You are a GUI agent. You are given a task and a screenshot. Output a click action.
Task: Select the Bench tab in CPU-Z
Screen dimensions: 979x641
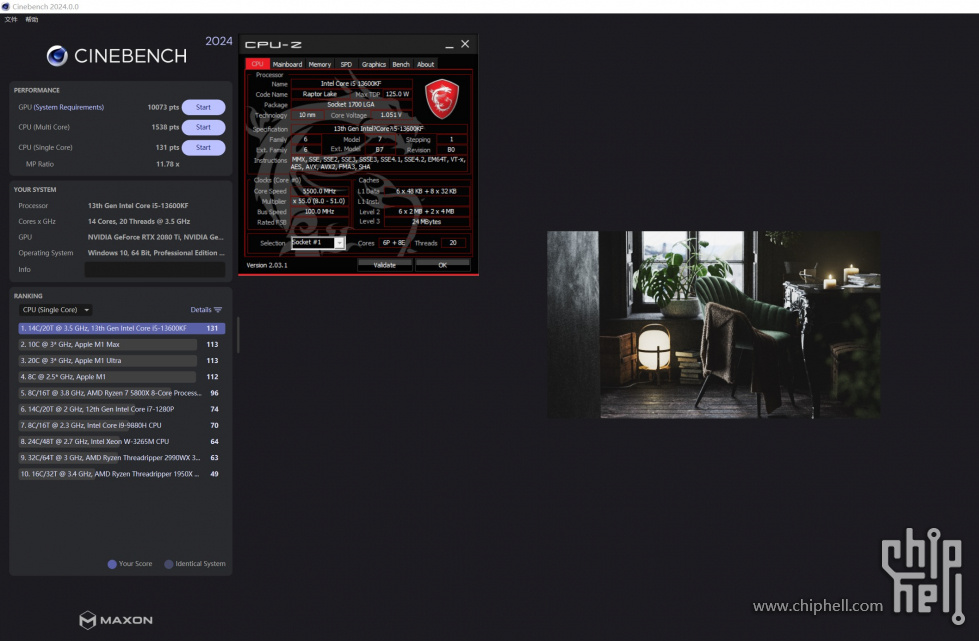401,64
